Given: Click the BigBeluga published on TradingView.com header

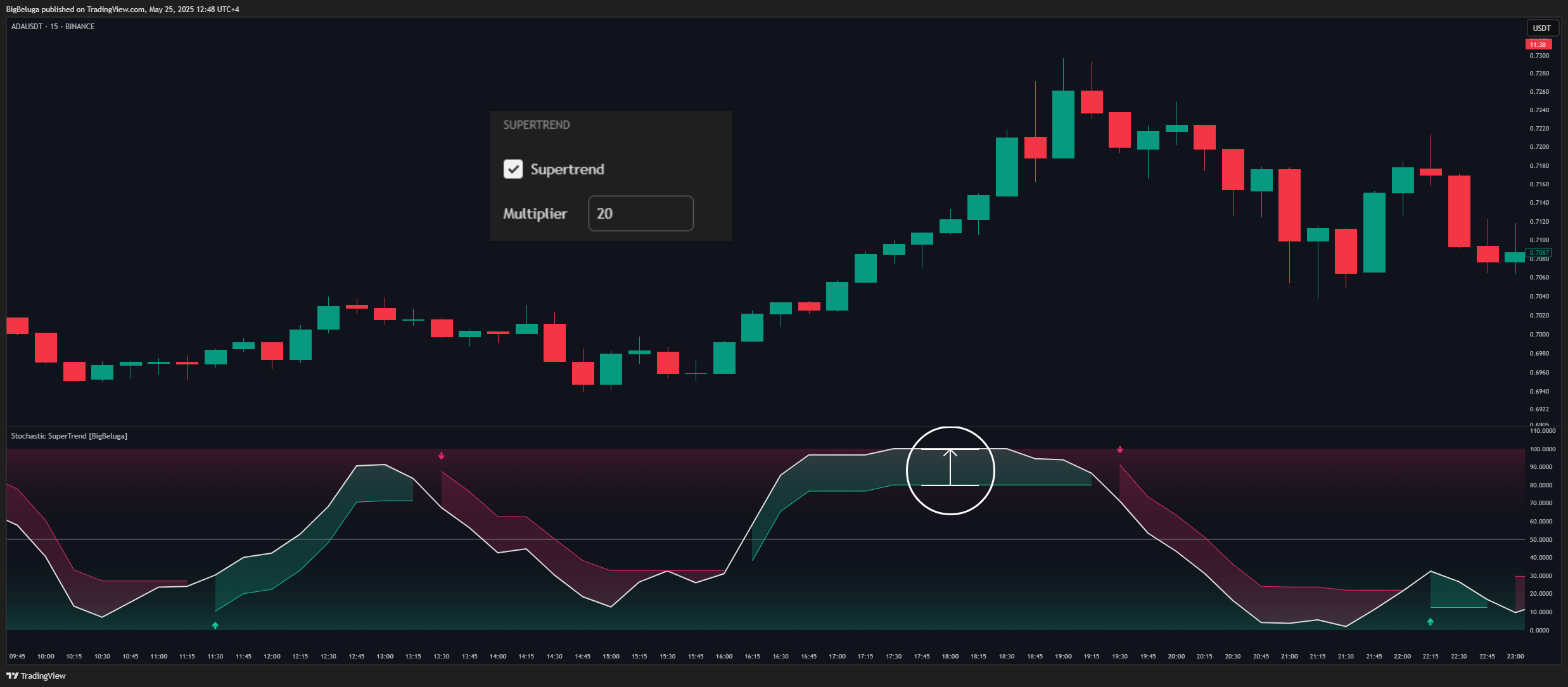Looking at the screenshot, I should tap(122, 10).
